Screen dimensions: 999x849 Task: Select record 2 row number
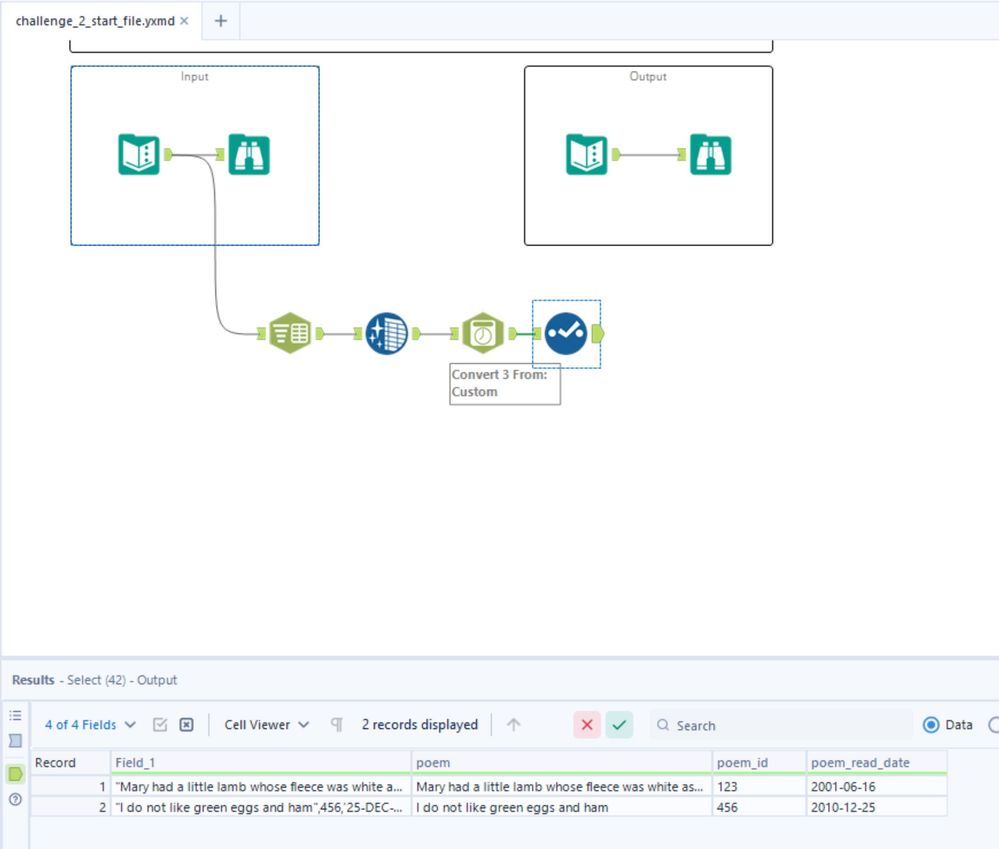(x=70, y=807)
